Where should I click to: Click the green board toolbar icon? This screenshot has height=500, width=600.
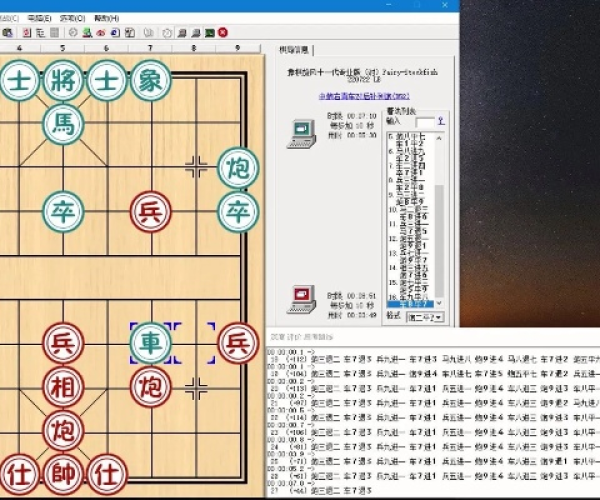209,33
